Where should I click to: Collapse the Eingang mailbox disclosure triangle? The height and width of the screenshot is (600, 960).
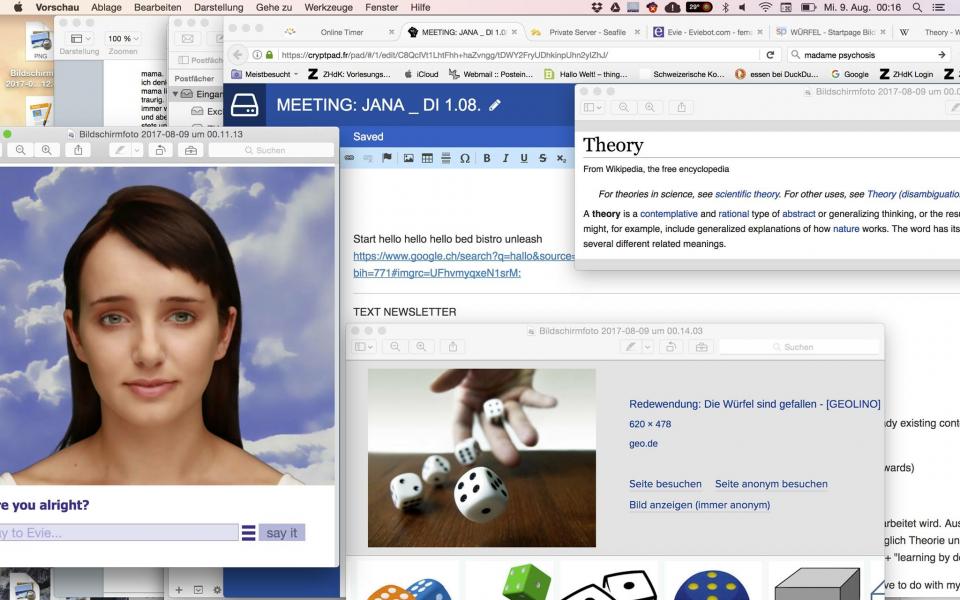pyautogui.click(x=175, y=94)
